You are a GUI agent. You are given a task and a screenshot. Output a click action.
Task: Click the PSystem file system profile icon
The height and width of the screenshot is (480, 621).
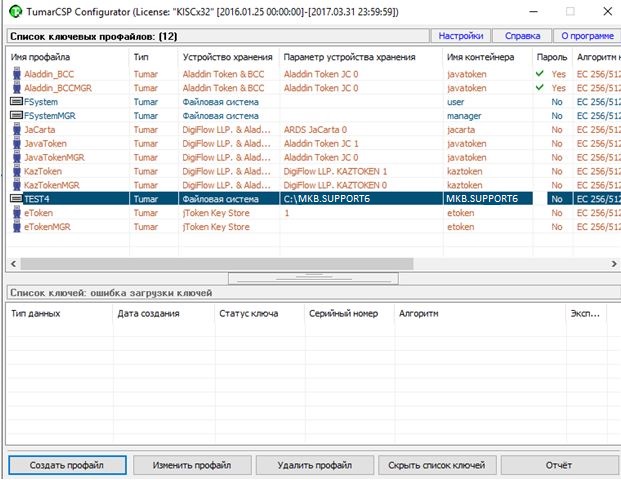click(16, 102)
